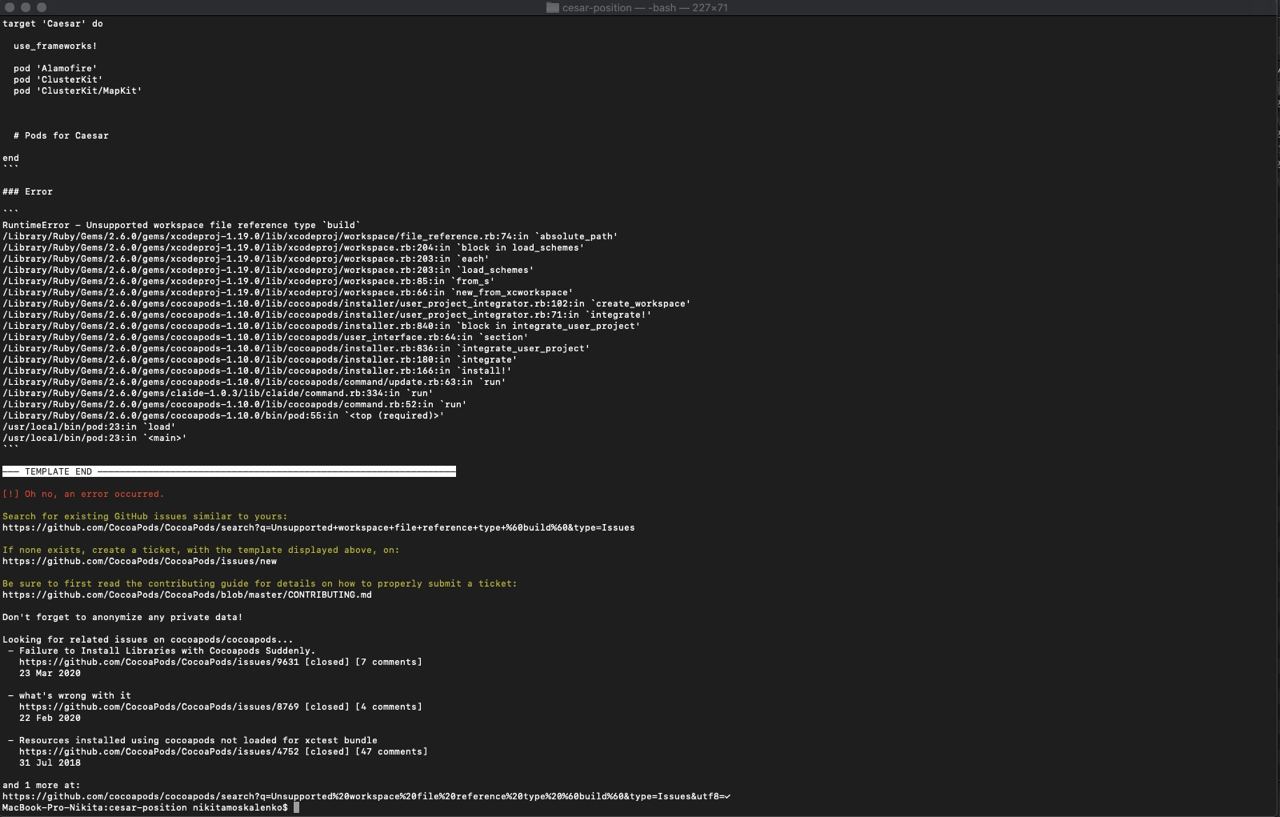The image size is (1280, 817).
Task: Click the 'TEMPLATE END' banner text
Action: (58, 471)
